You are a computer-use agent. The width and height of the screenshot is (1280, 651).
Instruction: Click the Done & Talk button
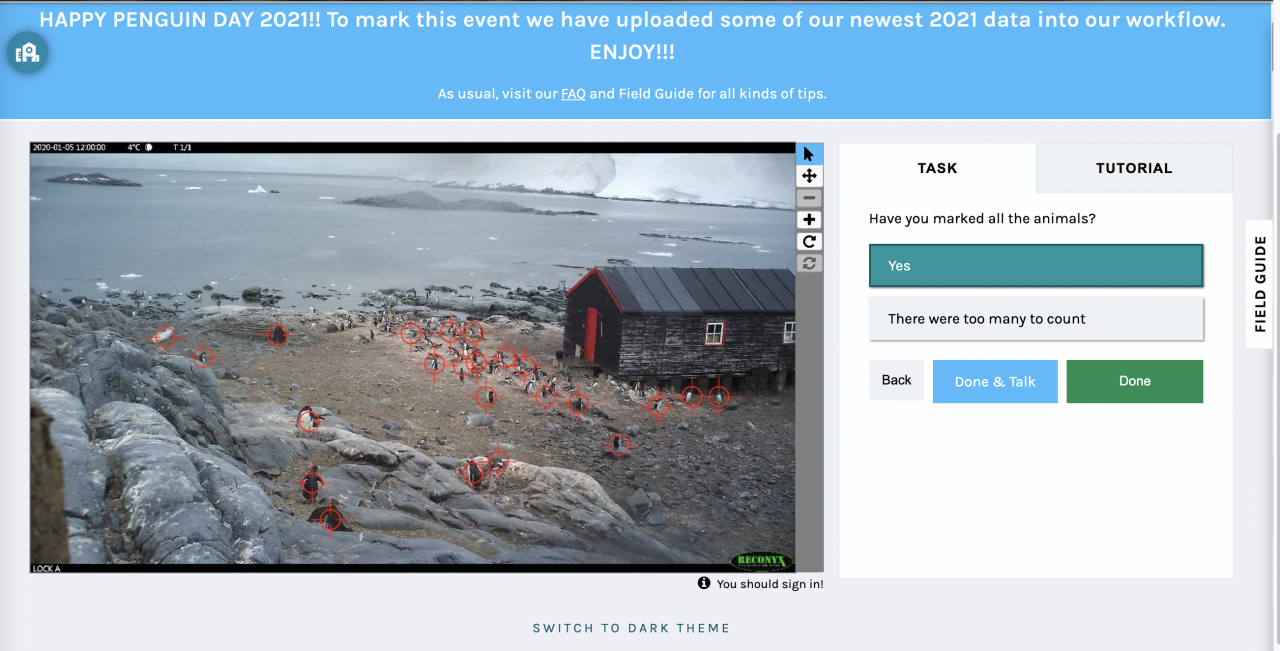click(x=995, y=381)
